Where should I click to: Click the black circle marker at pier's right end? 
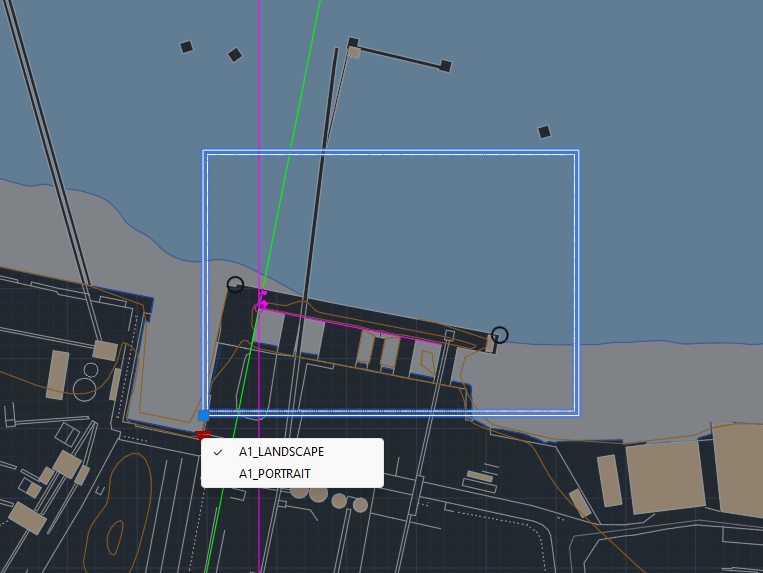tap(500, 335)
